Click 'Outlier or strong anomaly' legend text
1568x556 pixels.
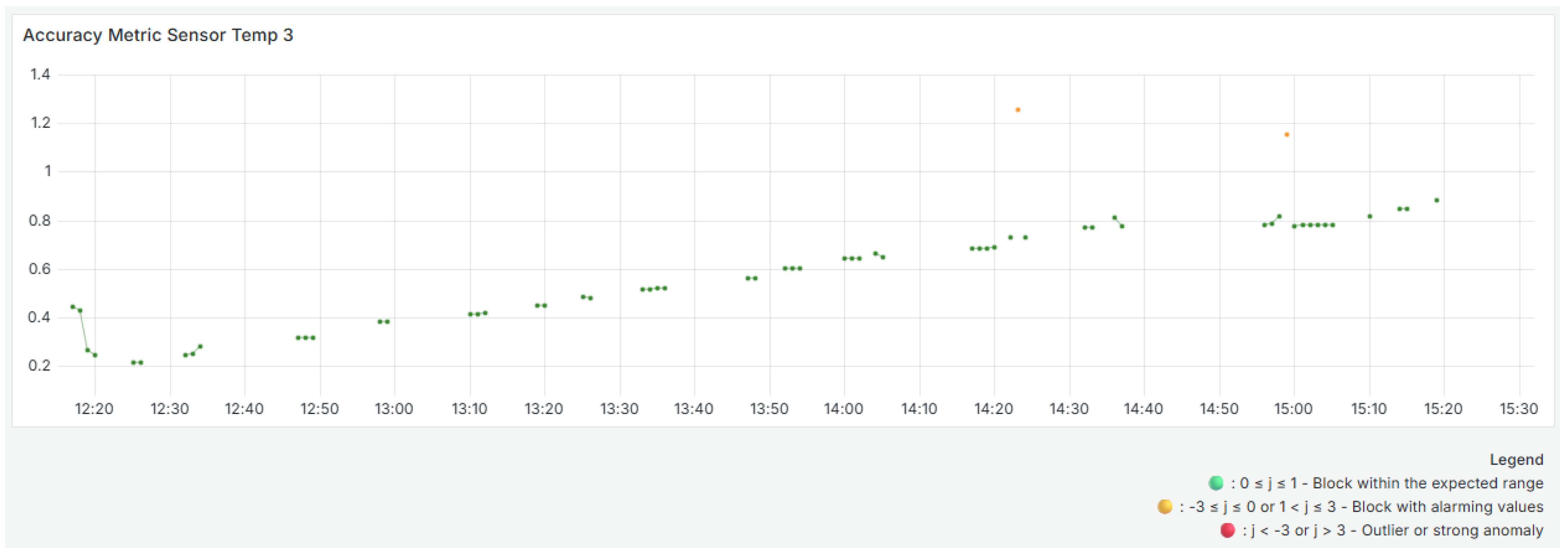coord(1452,531)
